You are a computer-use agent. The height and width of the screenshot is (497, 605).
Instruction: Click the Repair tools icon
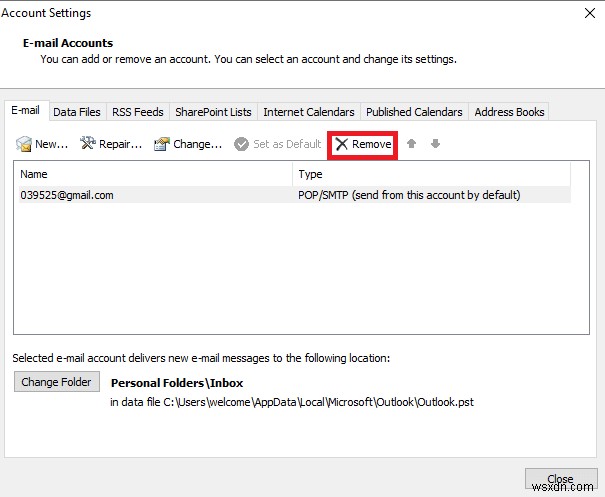click(x=88, y=143)
